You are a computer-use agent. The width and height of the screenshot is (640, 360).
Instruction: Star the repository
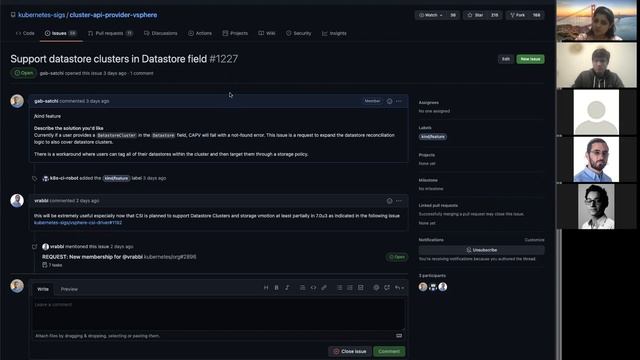click(482, 15)
